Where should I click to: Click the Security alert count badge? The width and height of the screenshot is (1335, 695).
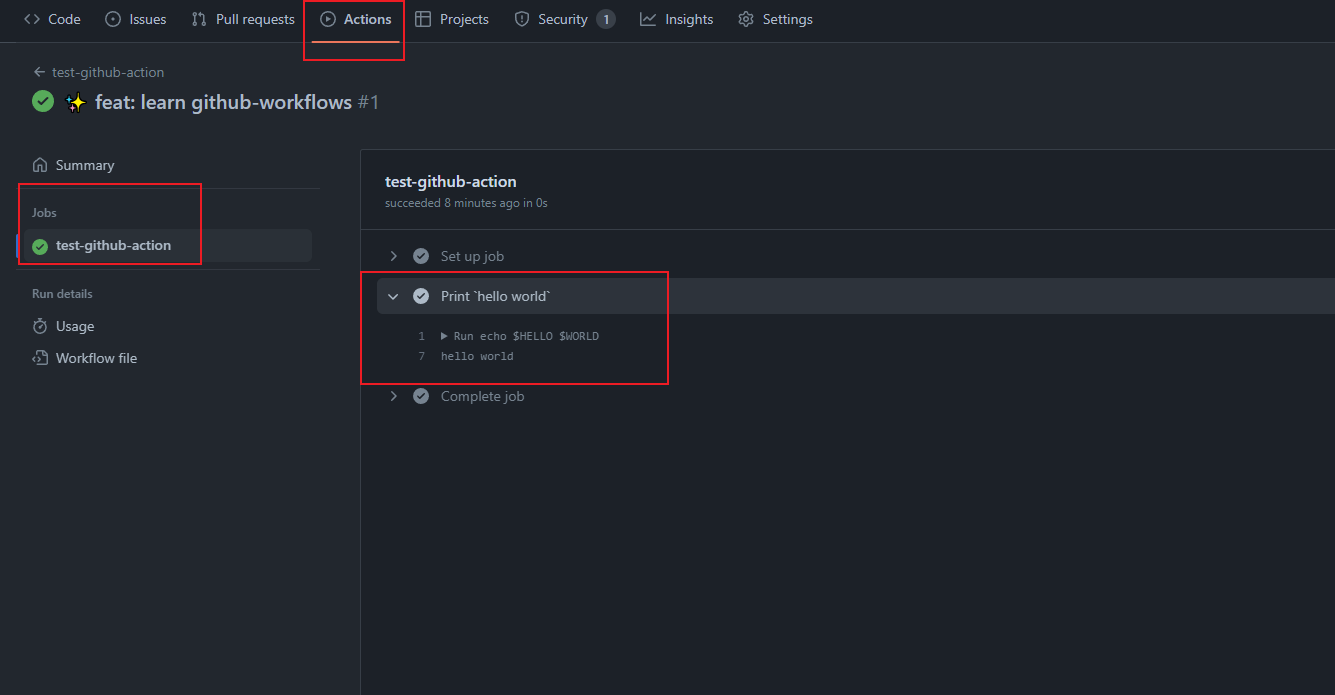606,19
